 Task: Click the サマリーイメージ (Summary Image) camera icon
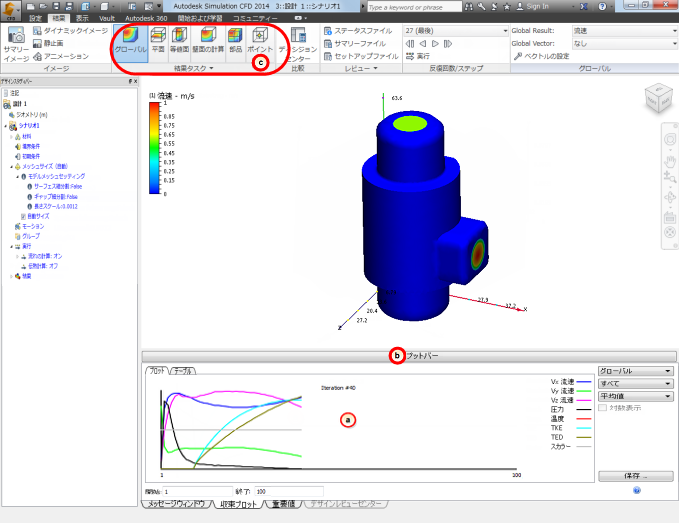click(16, 44)
